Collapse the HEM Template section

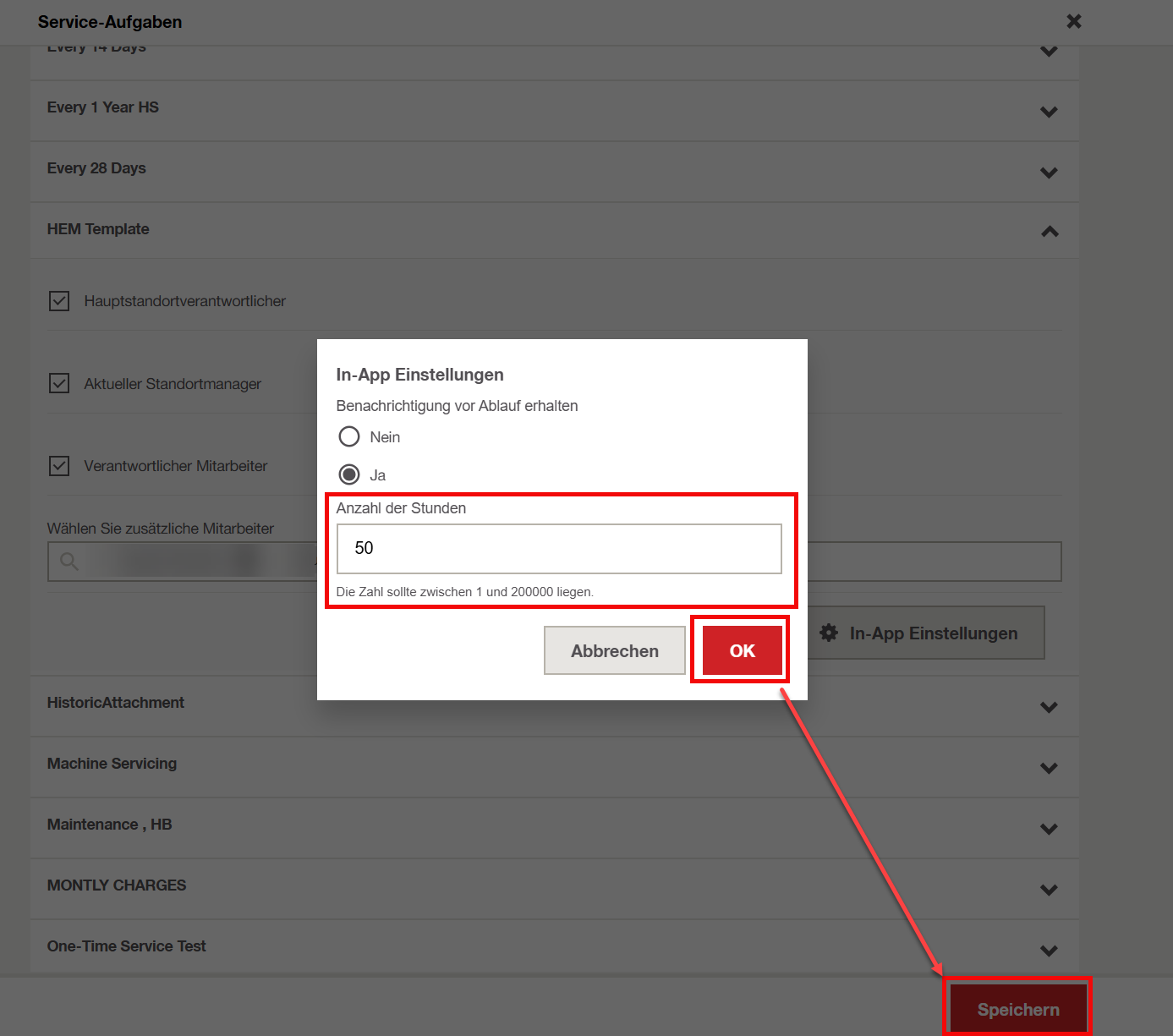[x=1049, y=231]
